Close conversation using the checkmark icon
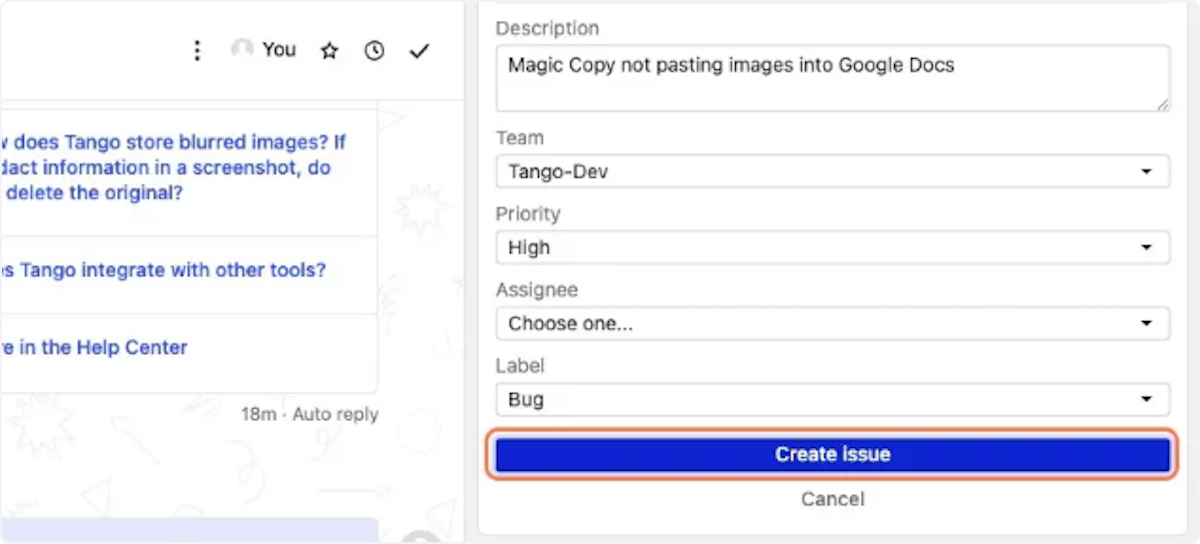The width and height of the screenshot is (1200, 544). tap(419, 51)
